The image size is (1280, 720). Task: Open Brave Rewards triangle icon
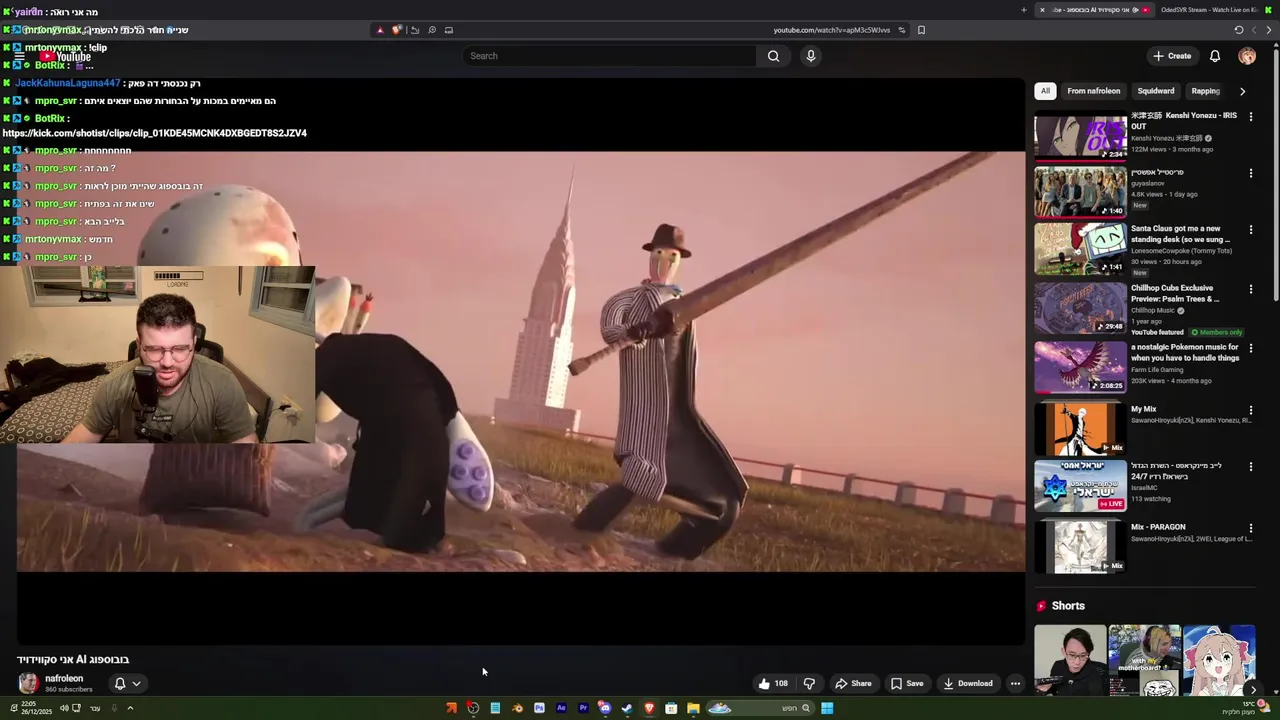tap(380, 30)
